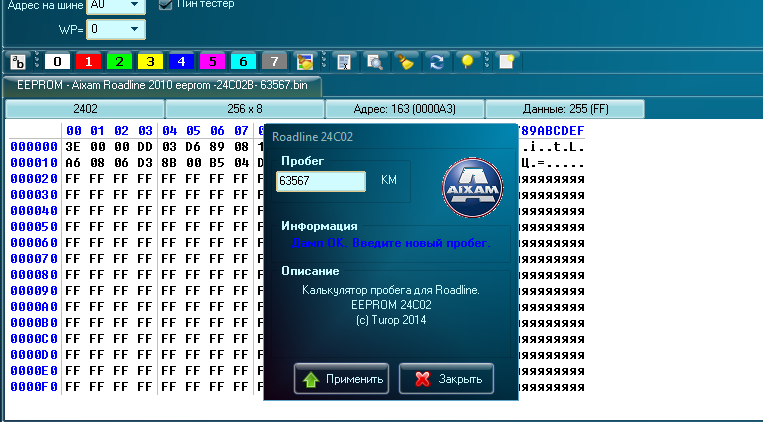Select green color marker 2
763x422 pixels.
click(x=119, y=61)
